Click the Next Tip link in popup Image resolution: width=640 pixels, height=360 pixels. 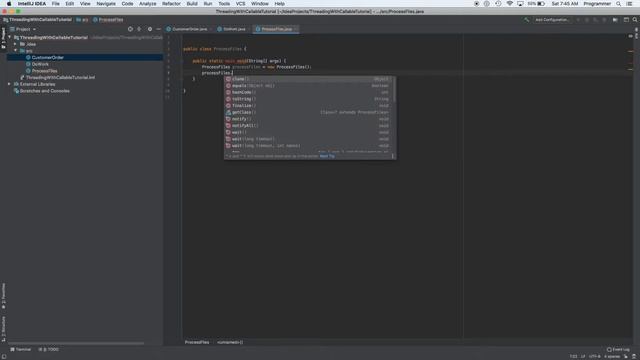327,156
